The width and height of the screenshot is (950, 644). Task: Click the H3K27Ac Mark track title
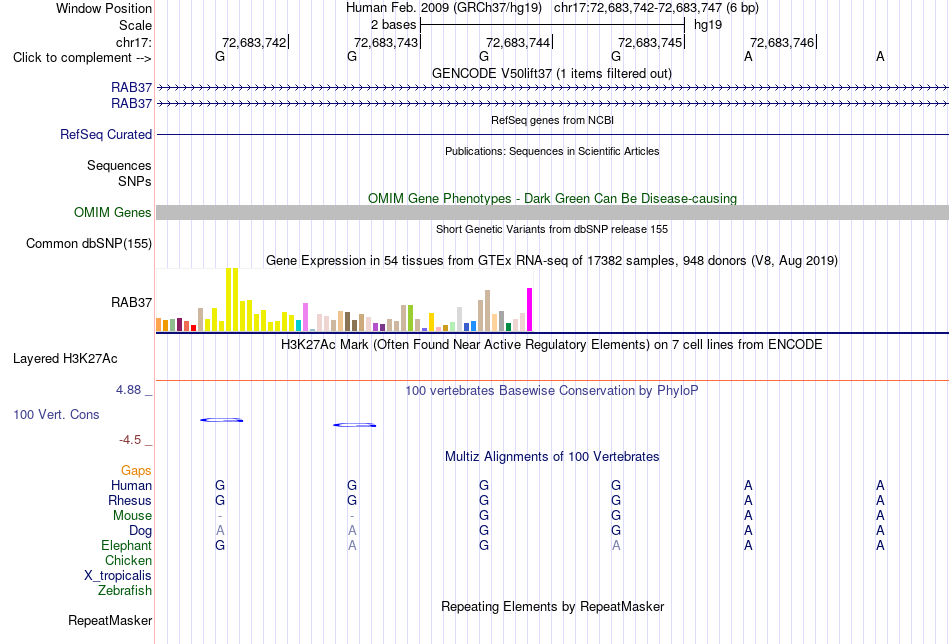coord(551,345)
